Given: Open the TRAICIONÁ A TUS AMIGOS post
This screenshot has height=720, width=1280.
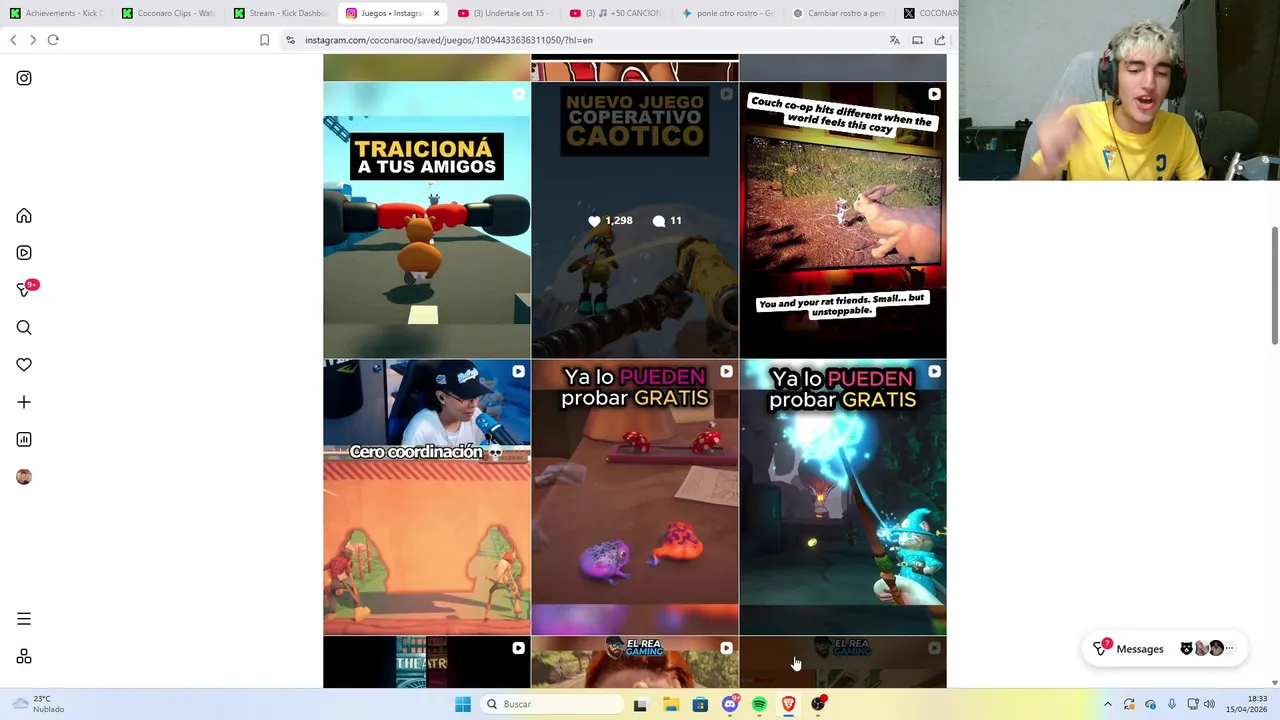Looking at the screenshot, I should 427,220.
